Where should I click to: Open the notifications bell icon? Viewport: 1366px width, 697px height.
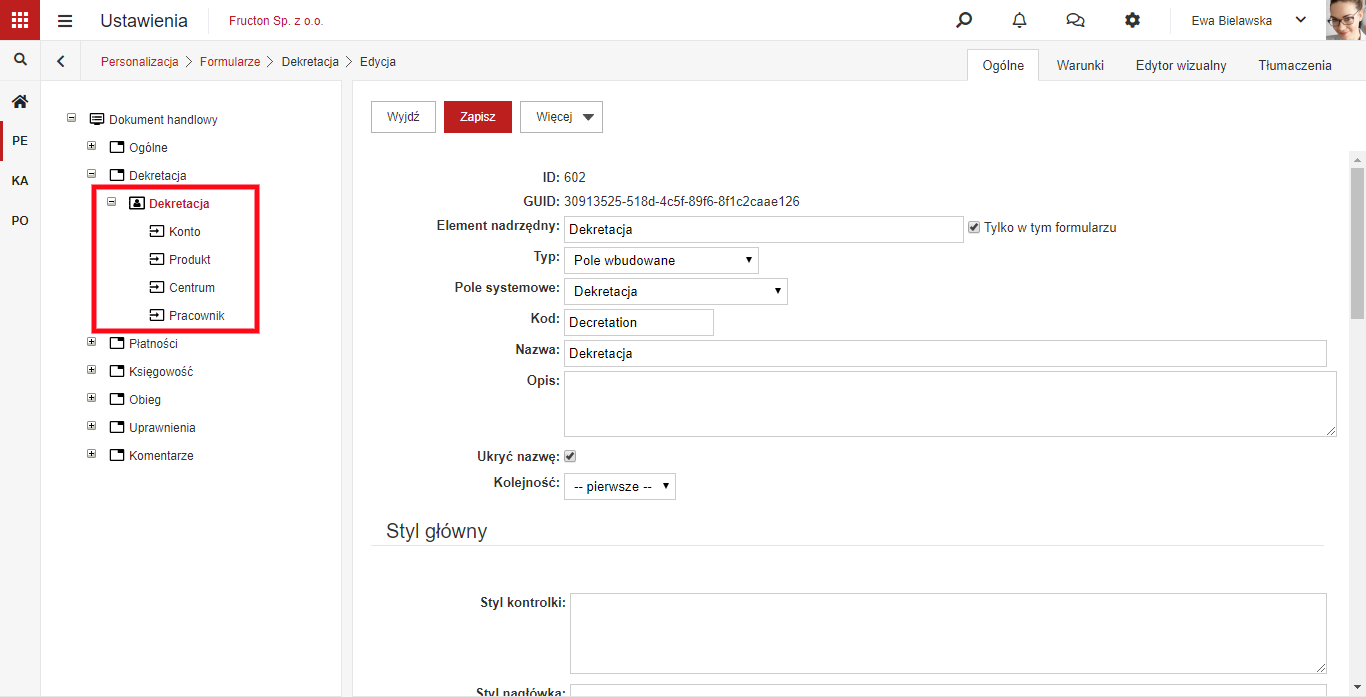click(1020, 20)
